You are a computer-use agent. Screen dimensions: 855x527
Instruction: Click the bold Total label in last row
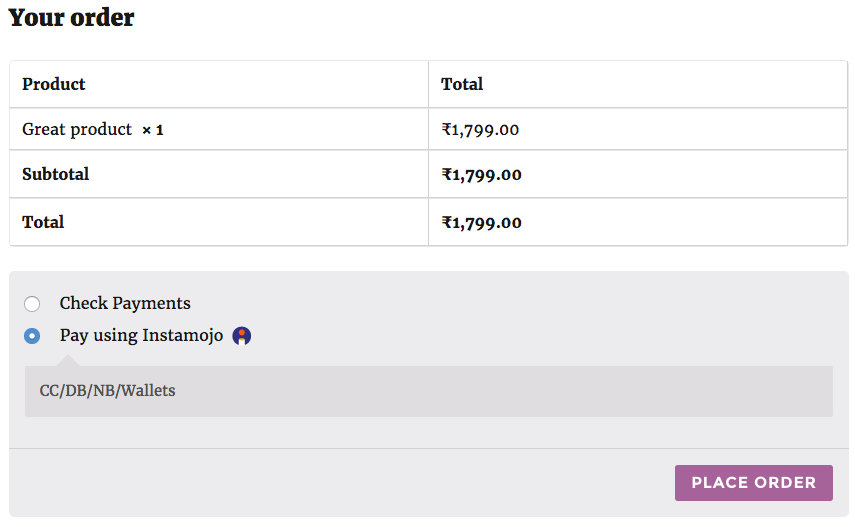point(43,222)
